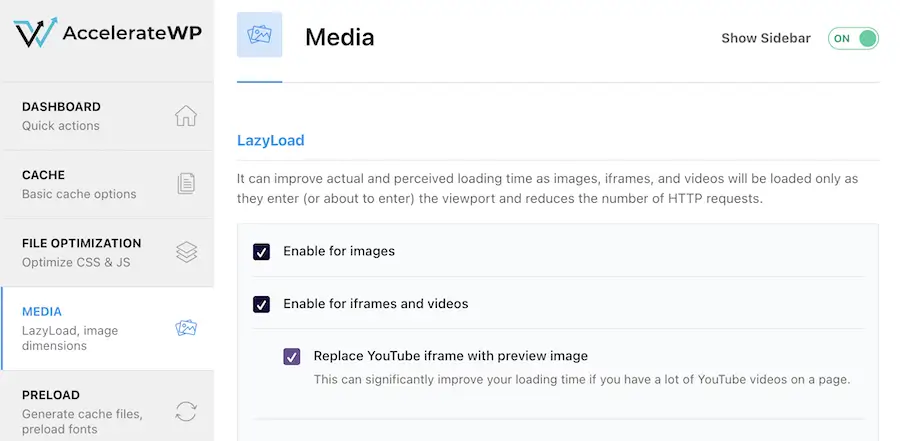Click the Preload refresh arrows icon

coord(186,411)
